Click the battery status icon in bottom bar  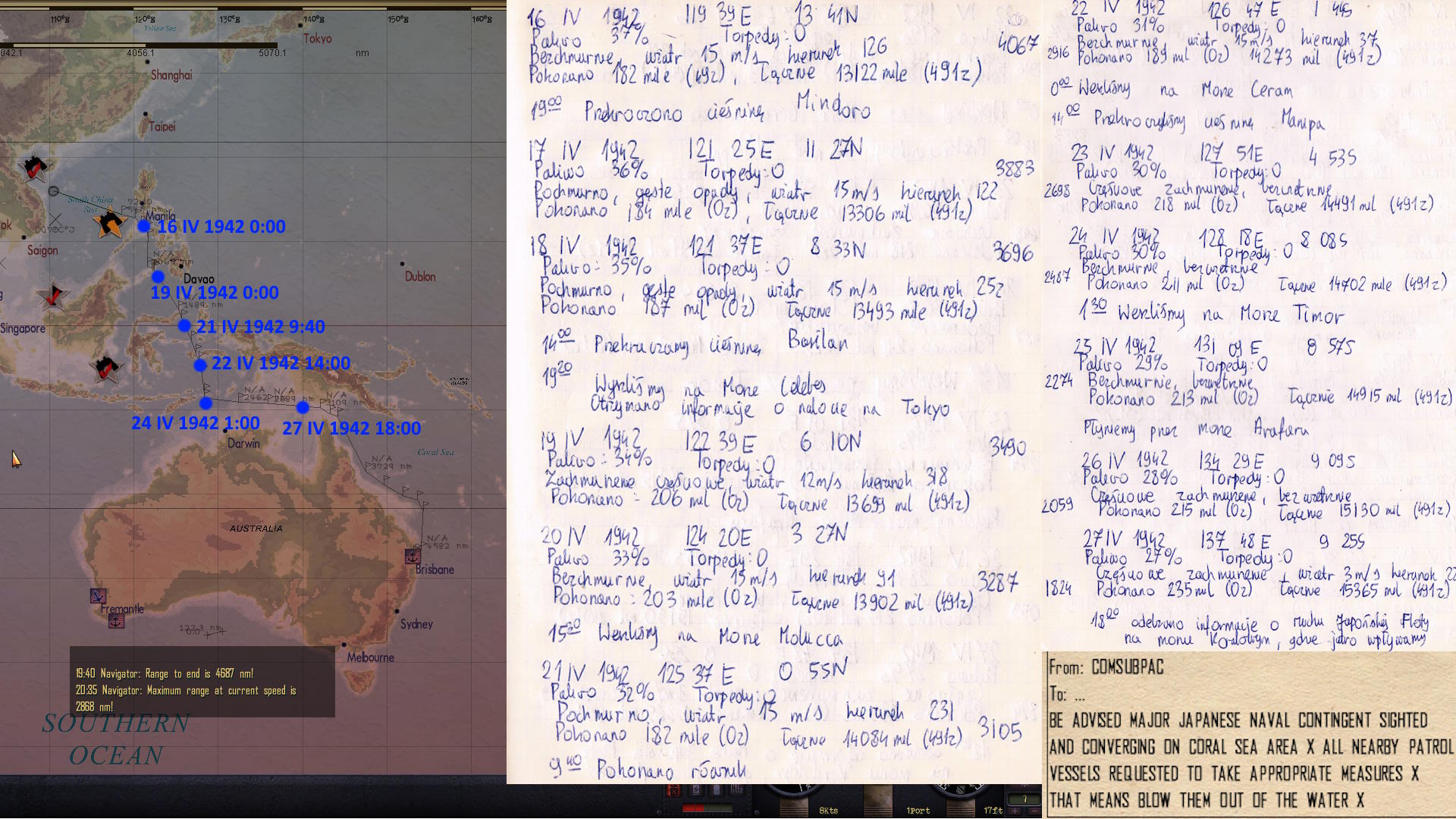695,790
